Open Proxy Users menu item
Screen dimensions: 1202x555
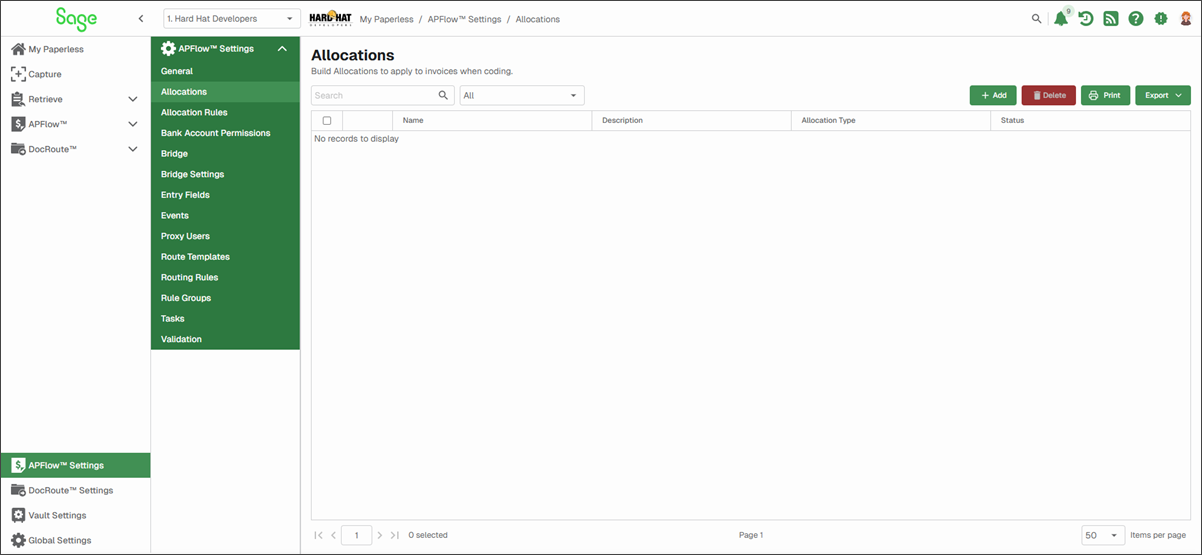click(x=225, y=236)
